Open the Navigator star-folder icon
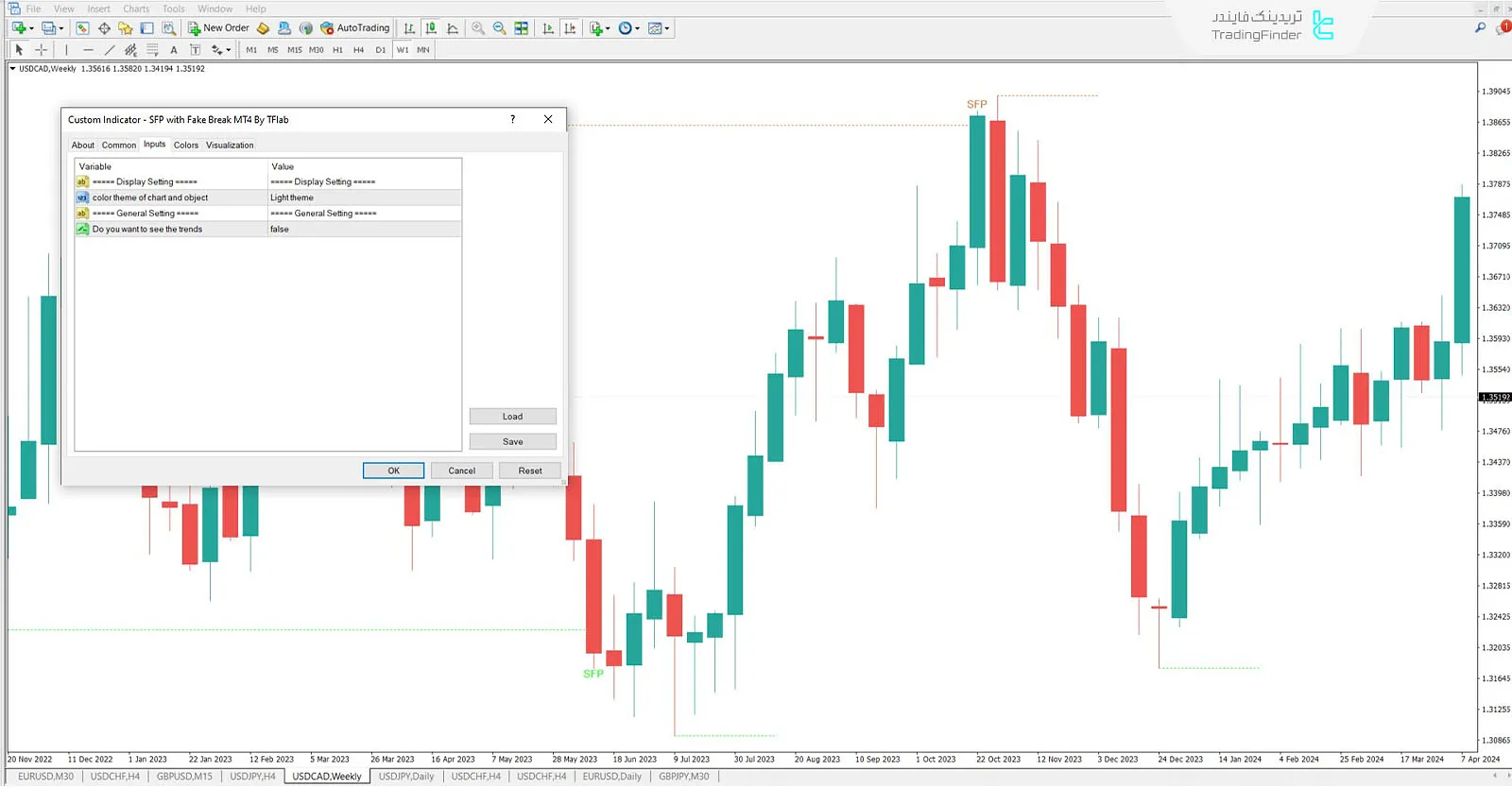 click(125, 28)
